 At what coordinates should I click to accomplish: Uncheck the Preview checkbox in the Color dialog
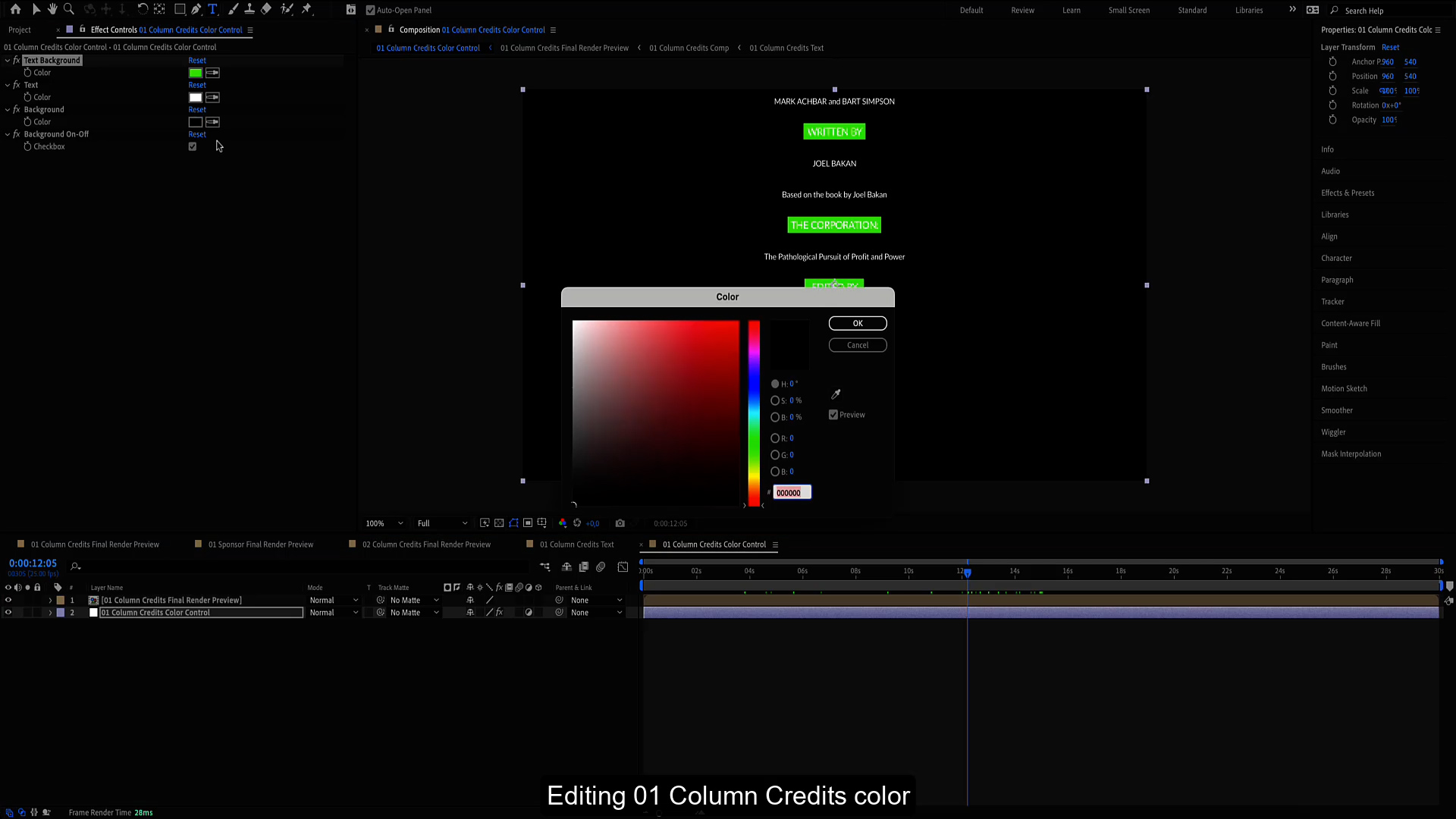point(833,415)
